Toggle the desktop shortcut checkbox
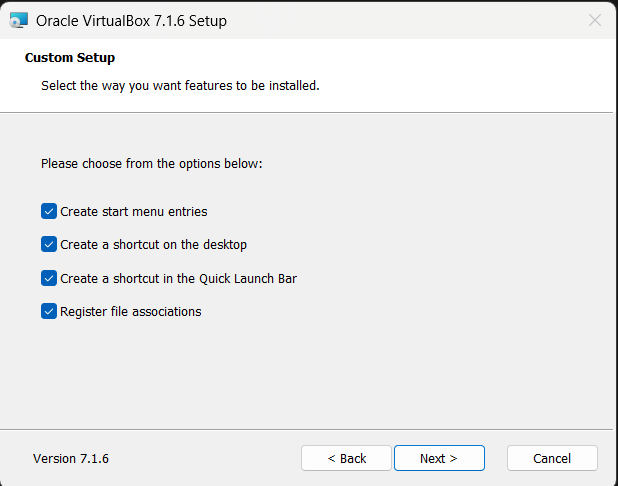618x486 pixels. tap(49, 244)
